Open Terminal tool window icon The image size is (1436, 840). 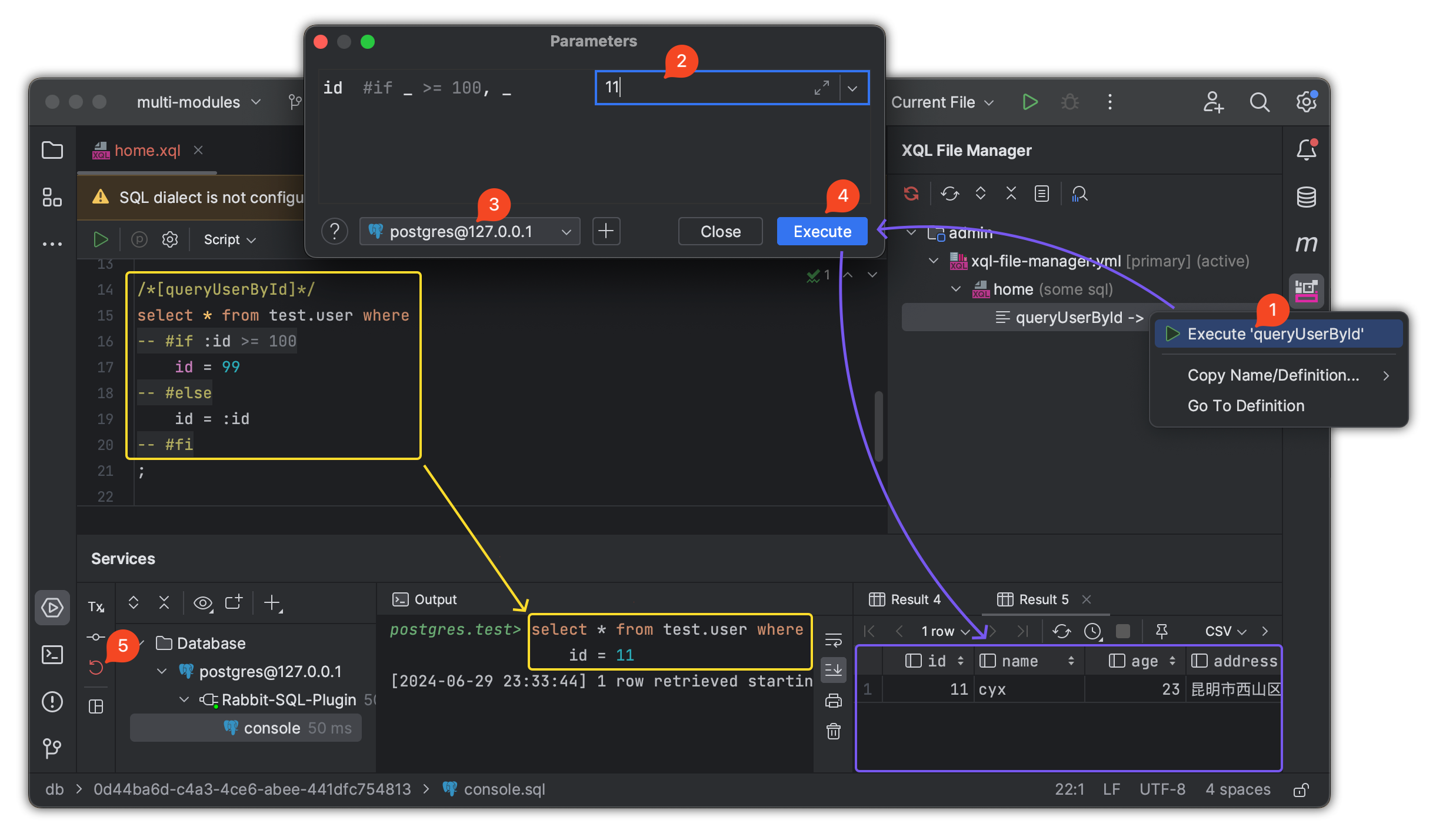(x=52, y=655)
